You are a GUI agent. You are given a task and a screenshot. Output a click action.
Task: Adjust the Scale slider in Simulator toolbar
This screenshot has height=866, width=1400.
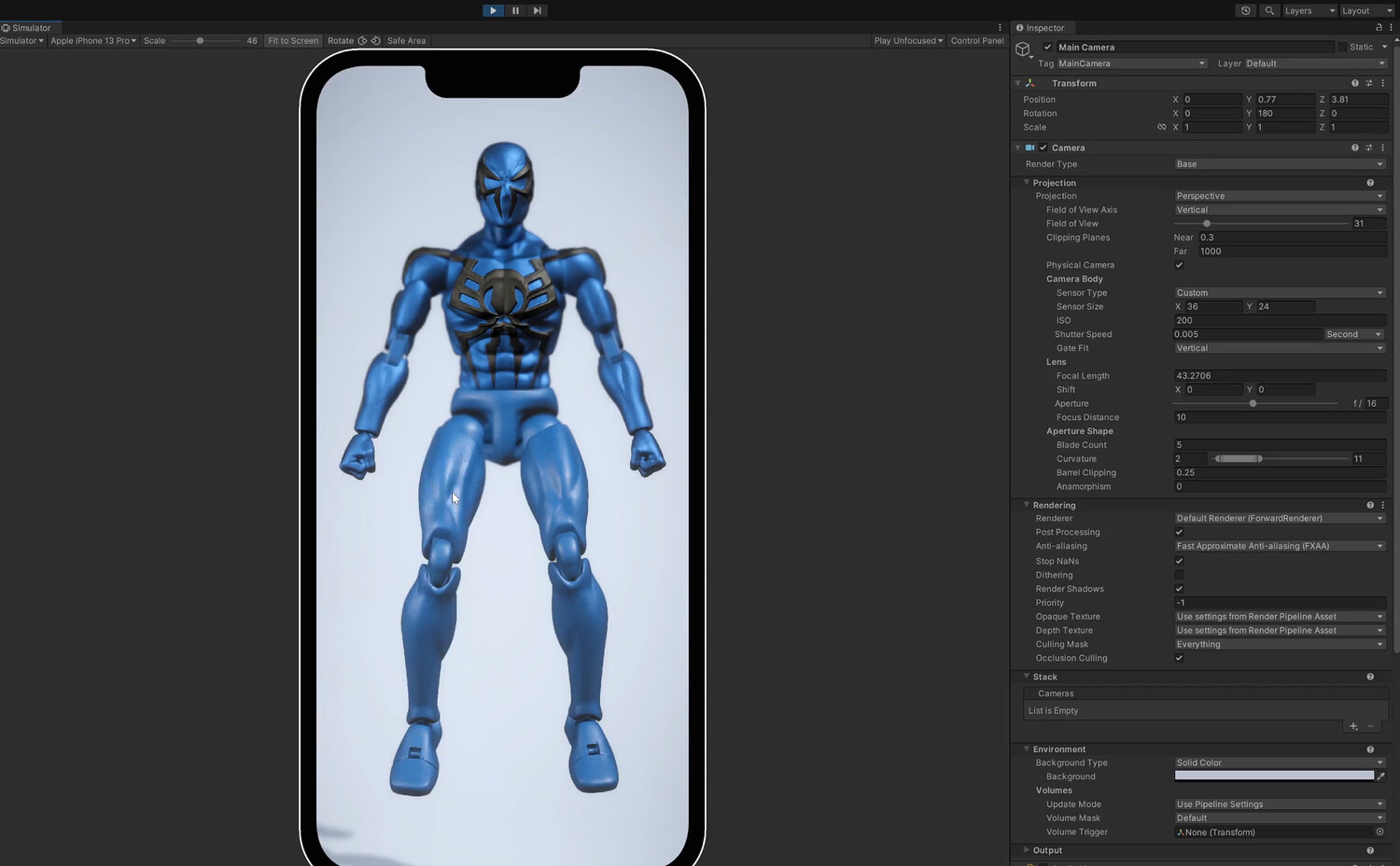pos(200,41)
